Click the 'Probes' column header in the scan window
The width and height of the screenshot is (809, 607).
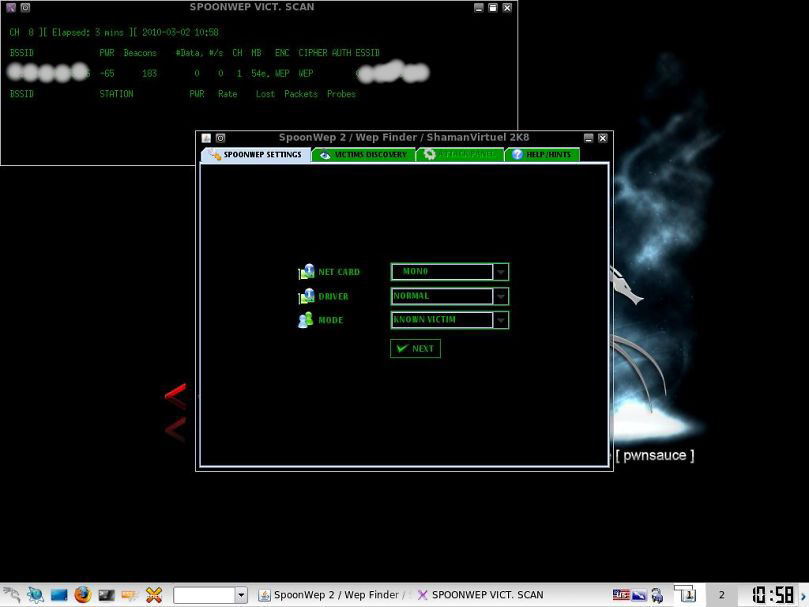[x=341, y=94]
